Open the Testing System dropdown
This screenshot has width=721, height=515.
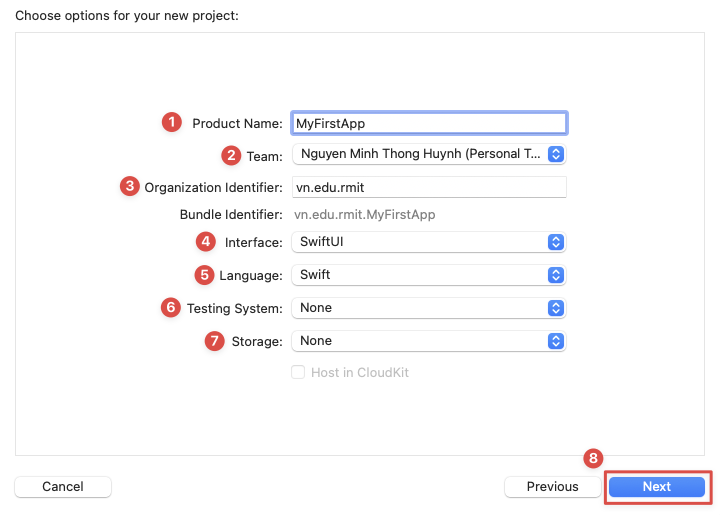tap(429, 308)
